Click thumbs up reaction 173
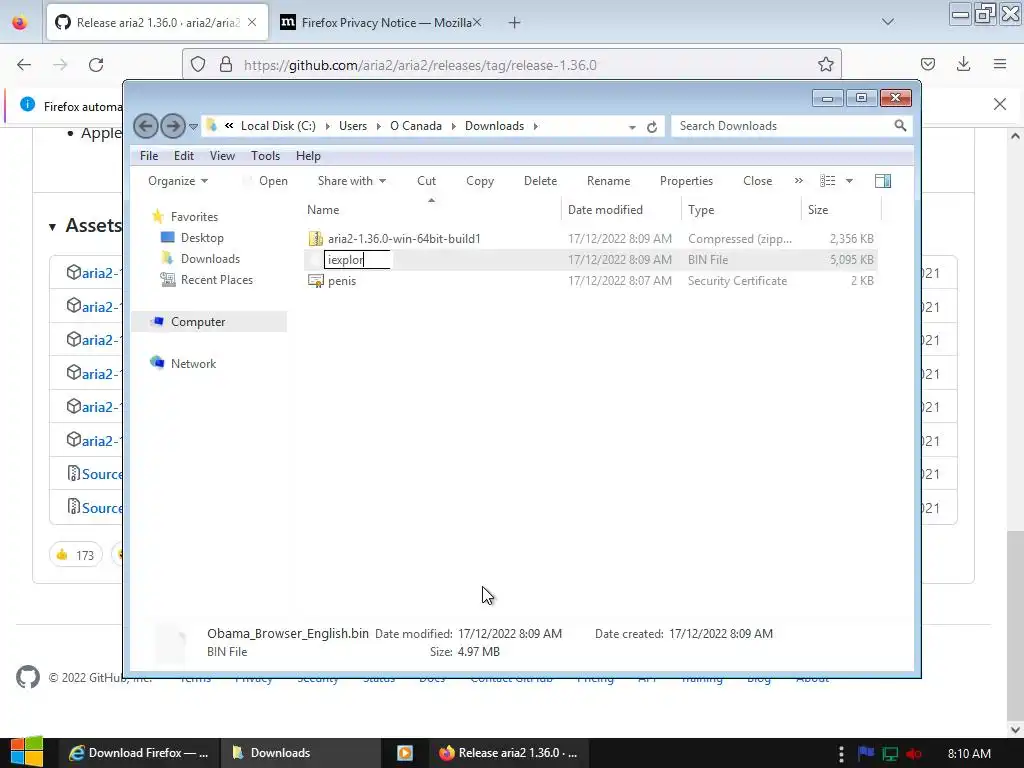Screen dimensions: 1024x768 pyautogui.click(x=76, y=555)
